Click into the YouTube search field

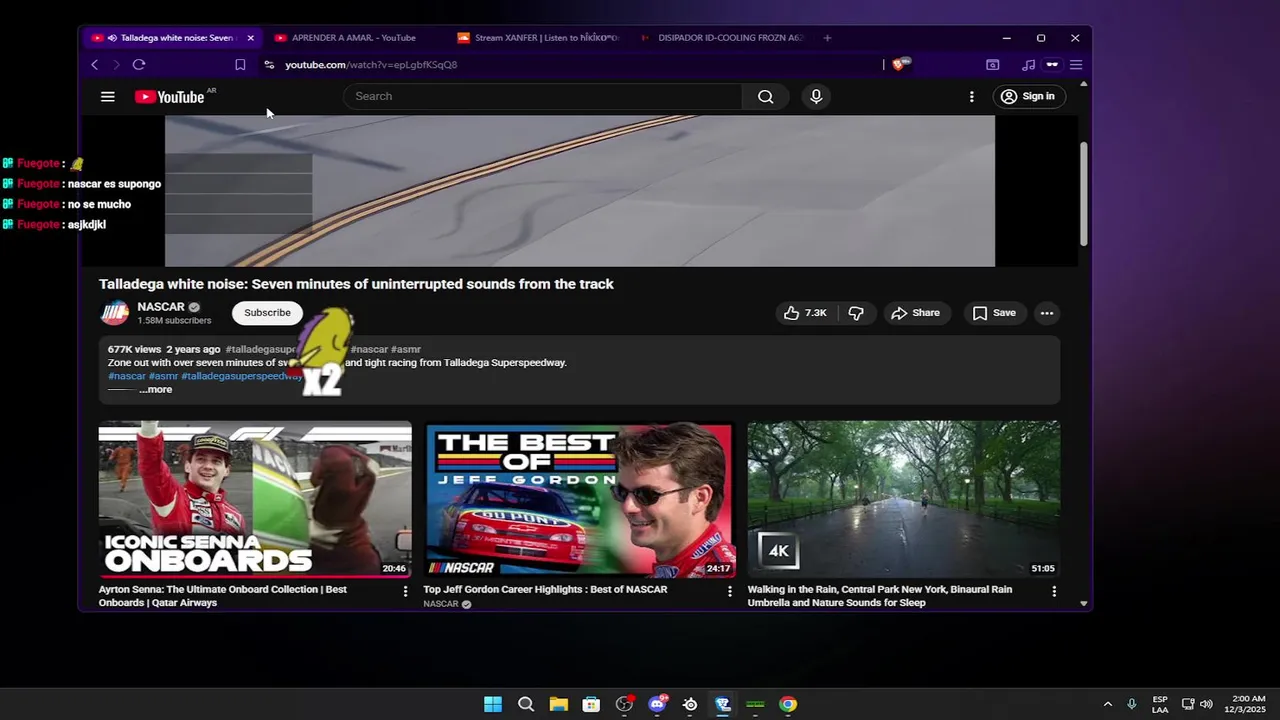pyautogui.click(x=543, y=96)
